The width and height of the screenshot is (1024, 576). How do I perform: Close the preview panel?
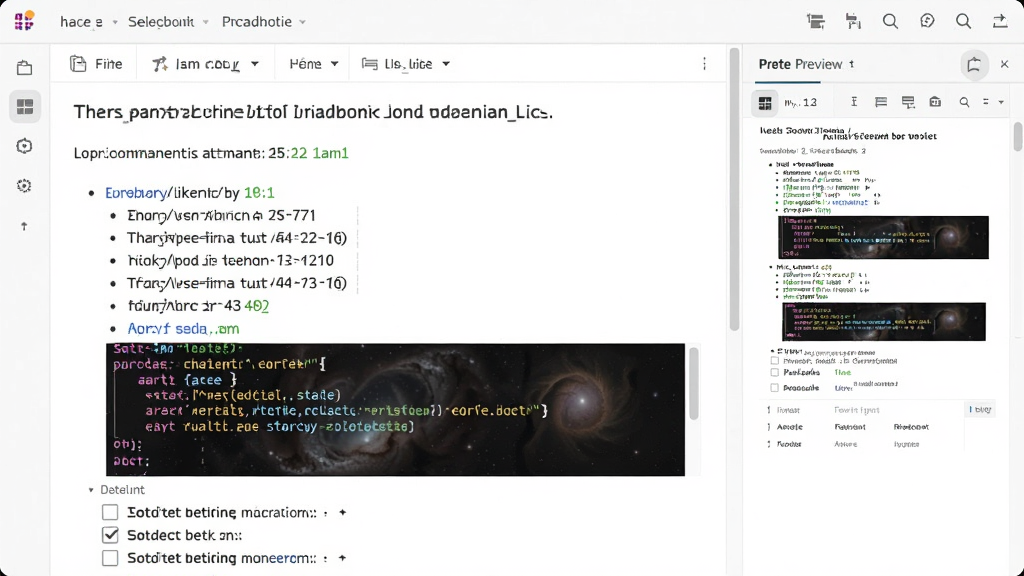(x=1004, y=64)
